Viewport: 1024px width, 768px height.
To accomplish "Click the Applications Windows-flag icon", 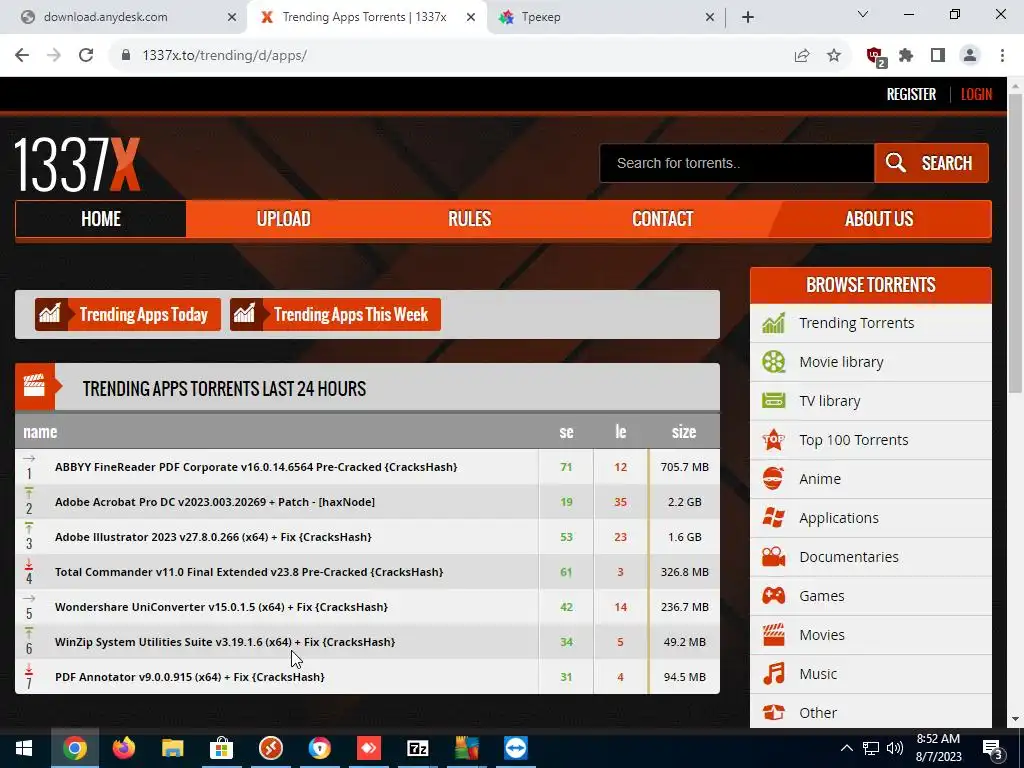I will point(773,518).
